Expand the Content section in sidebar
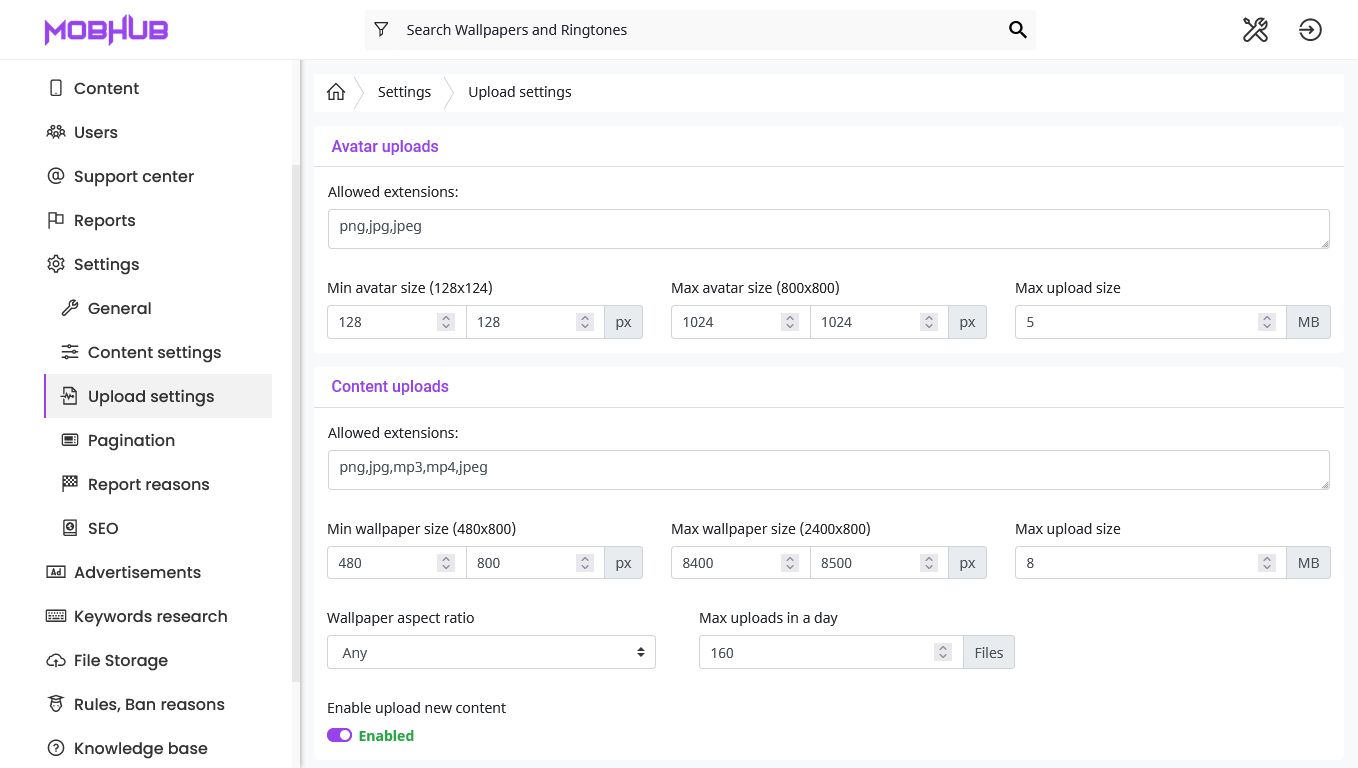The image size is (1358, 768). 106,88
